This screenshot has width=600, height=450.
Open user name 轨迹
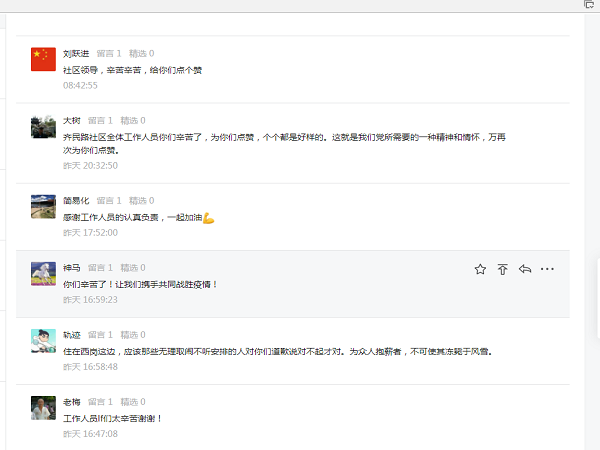coord(71,334)
